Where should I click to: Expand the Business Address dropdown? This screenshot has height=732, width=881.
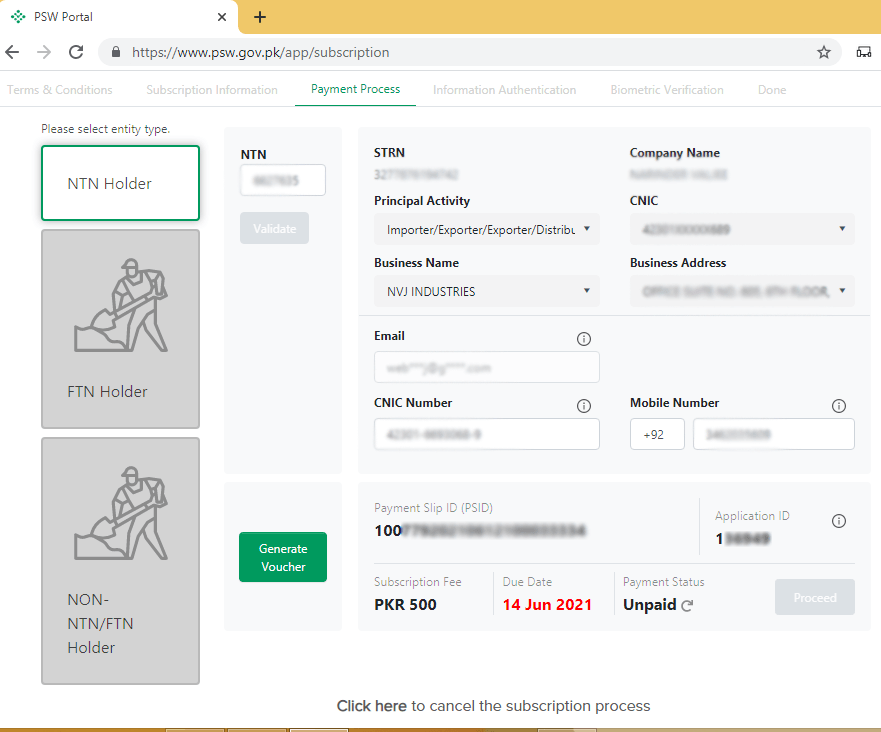pyautogui.click(x=742, y=291)
